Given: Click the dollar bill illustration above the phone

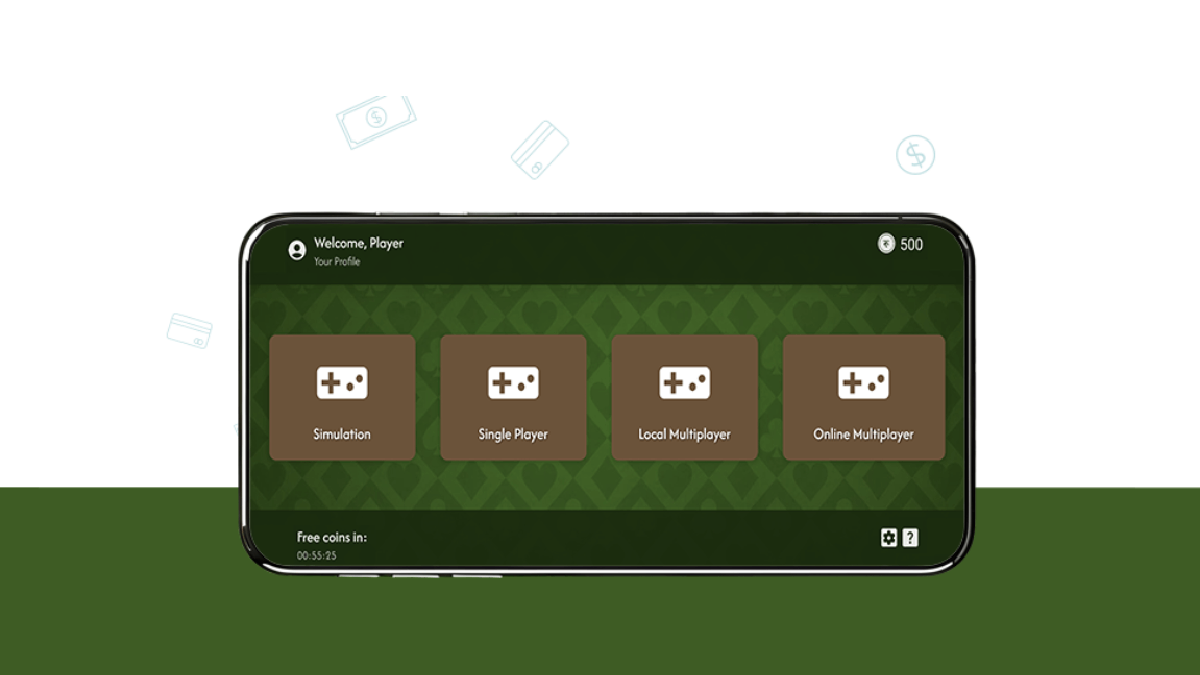Looking at the screenshot, I should coord(376,121).
